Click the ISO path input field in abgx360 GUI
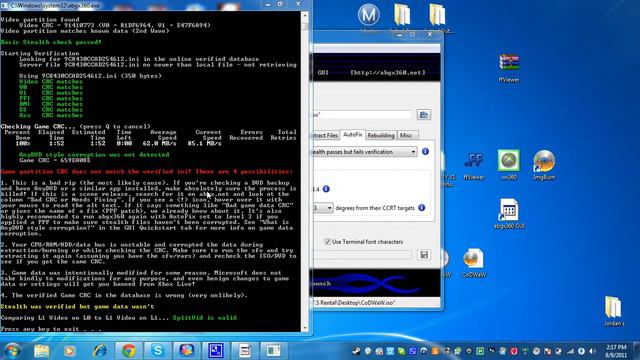Image resolution: width=640 pixels, height=360 pixels. pyautogui.click(x=362, y=115)
